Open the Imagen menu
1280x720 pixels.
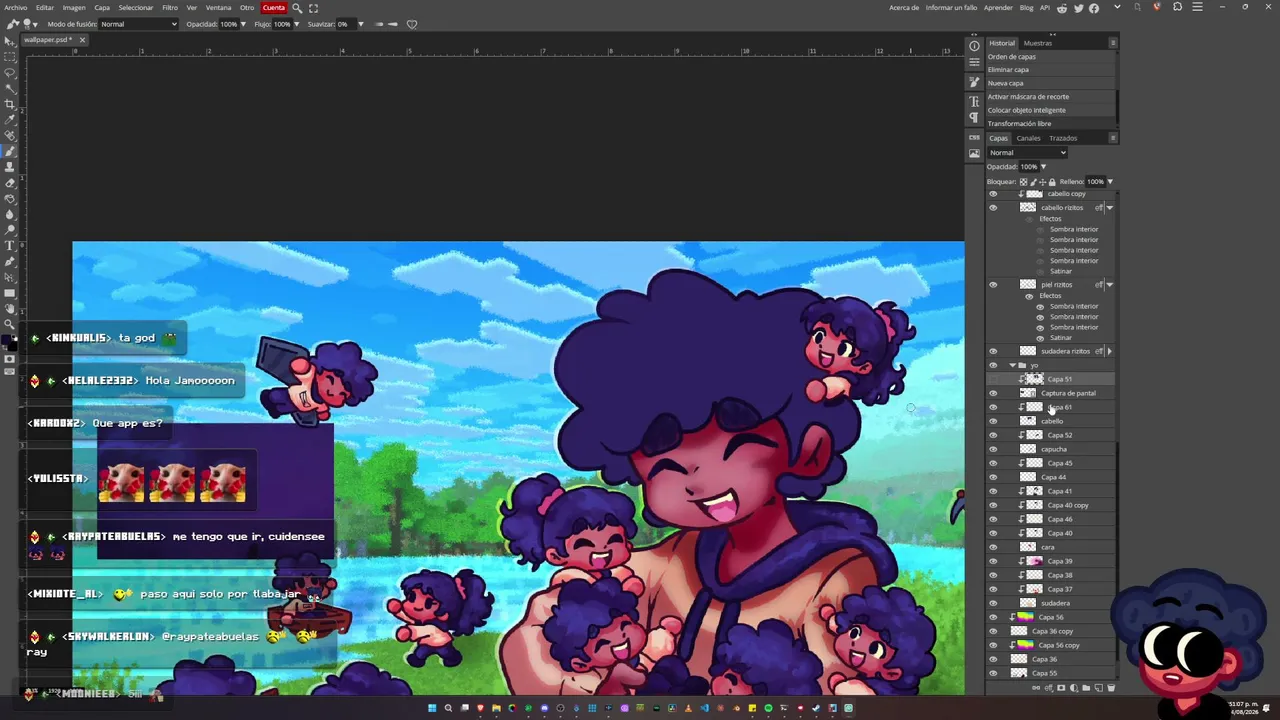tap(74, 8)
